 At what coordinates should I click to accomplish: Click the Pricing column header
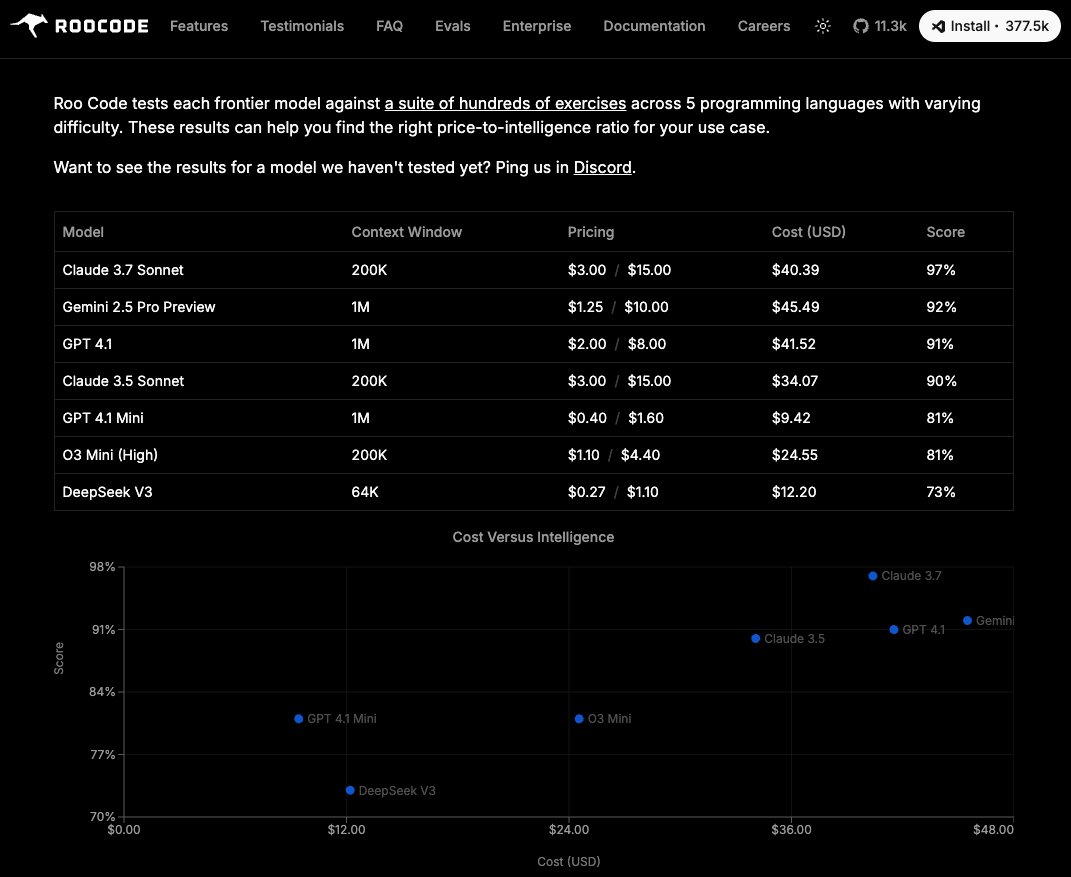pos(591,232)
